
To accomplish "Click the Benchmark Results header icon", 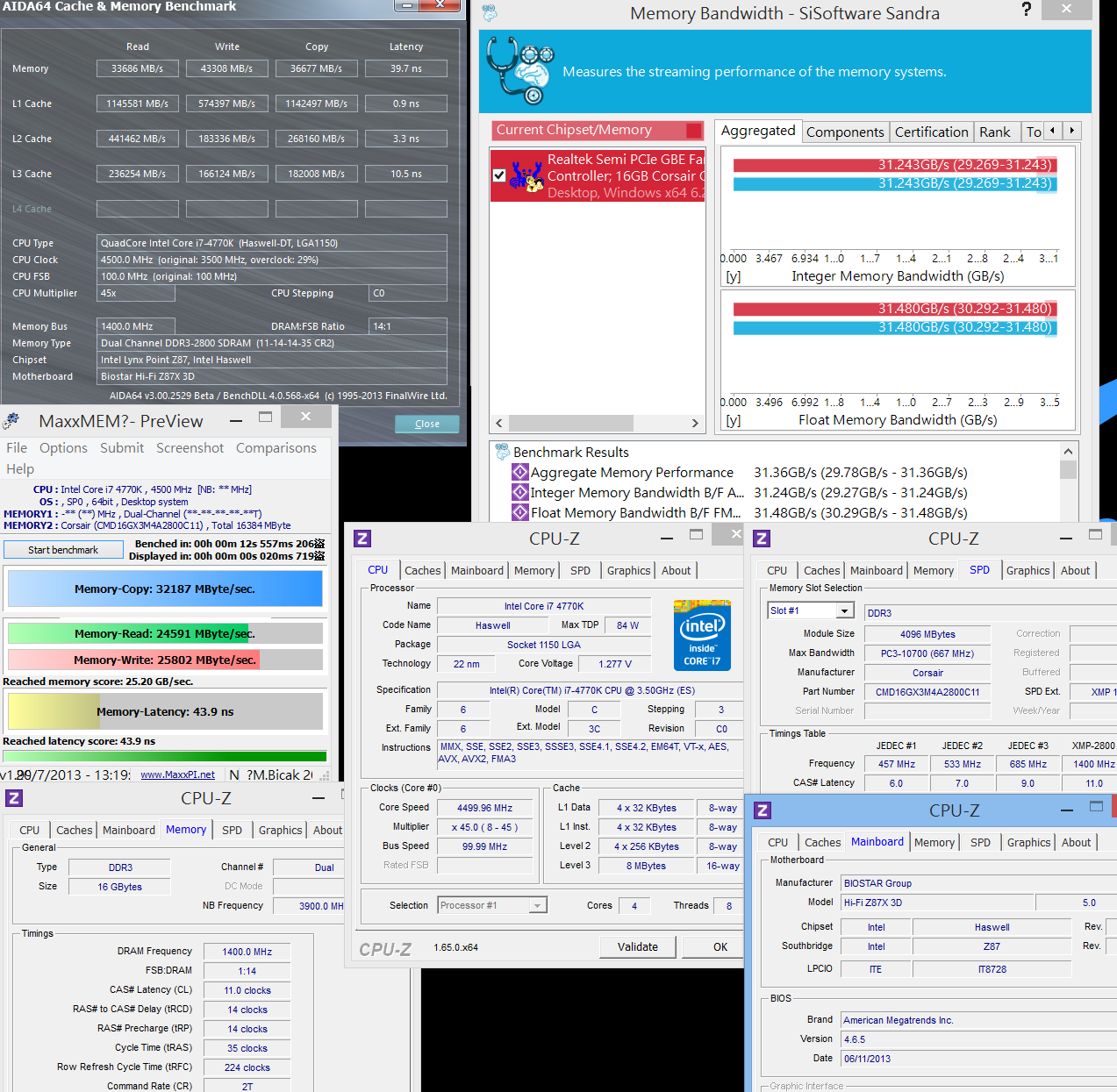I will (x=503, y=452).
